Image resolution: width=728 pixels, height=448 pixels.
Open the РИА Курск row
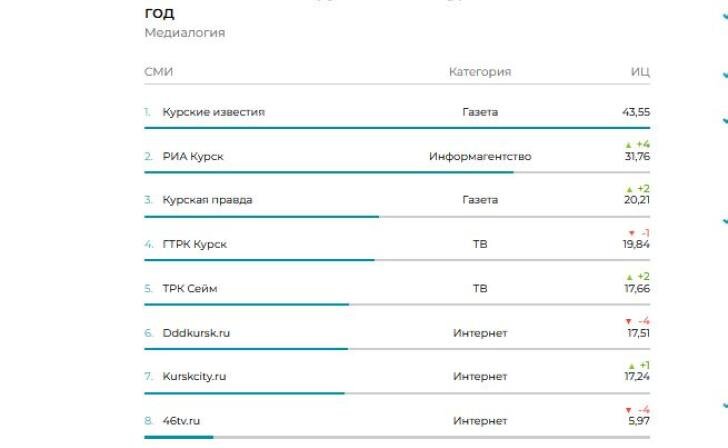193,156
